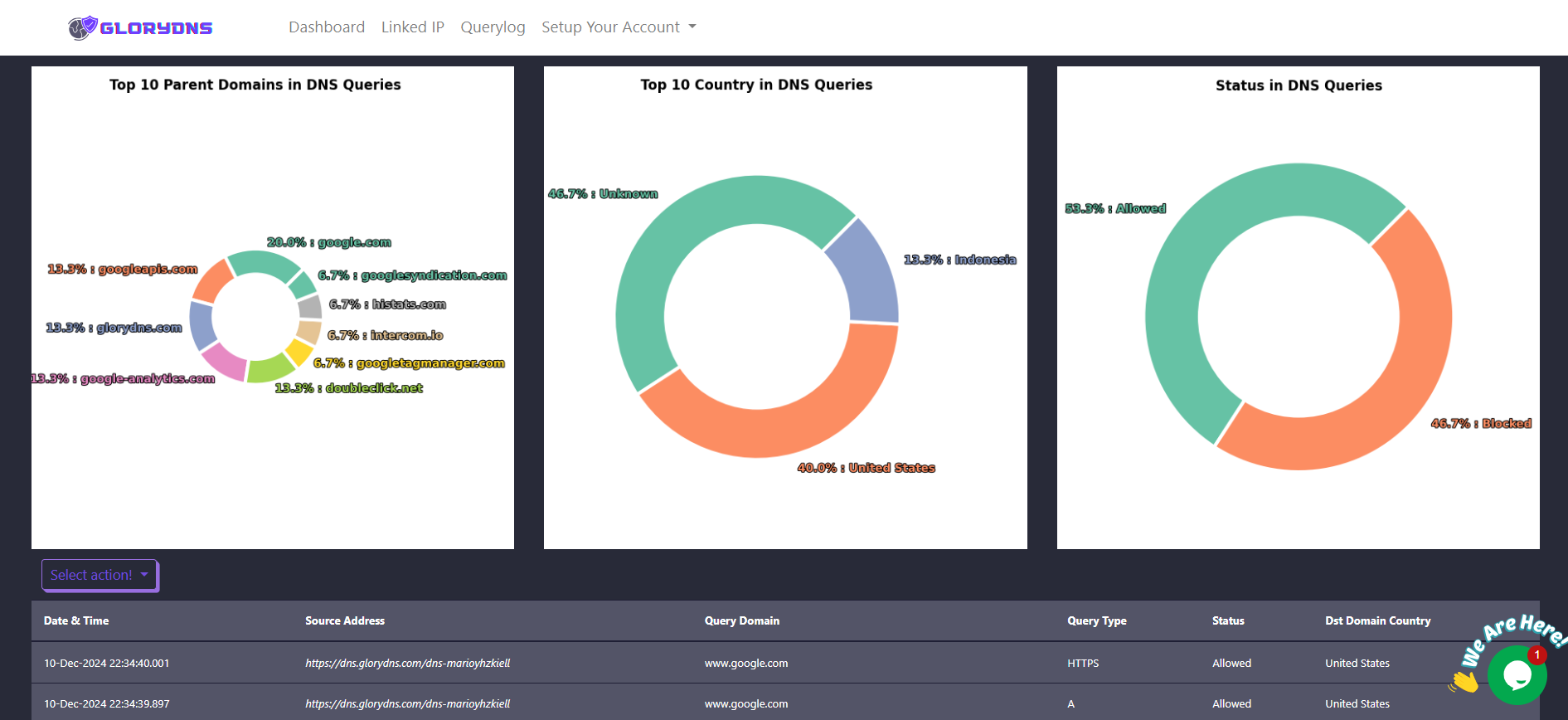This screenshot has width=1568, height=720.
Task: Click the 46.7% : Unknown label
Action: click(x=603, y=193)
